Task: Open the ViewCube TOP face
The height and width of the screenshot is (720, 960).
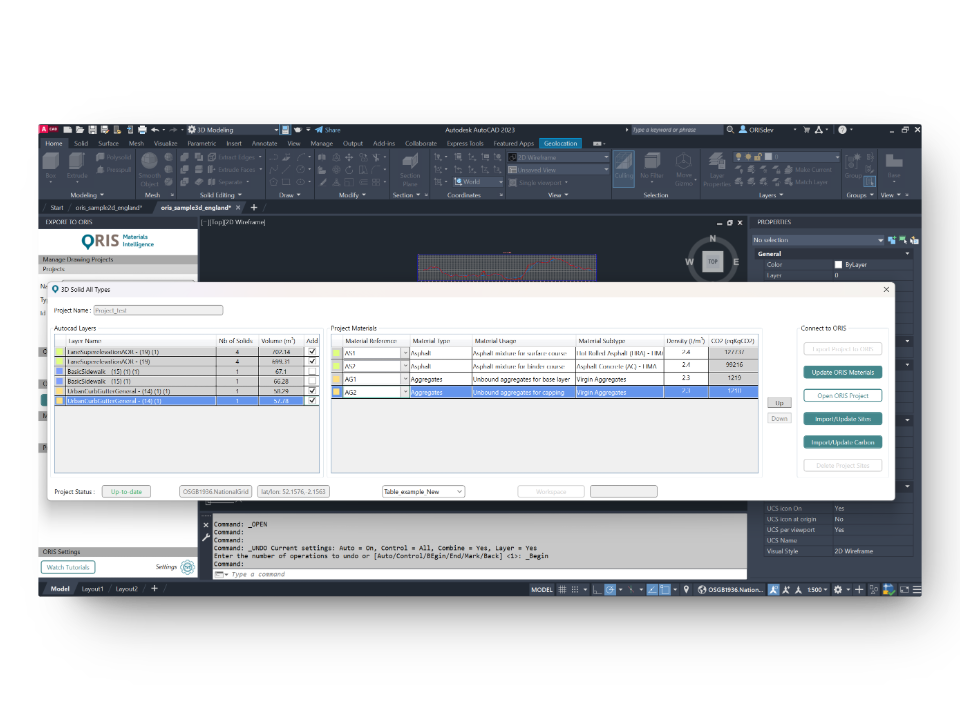Action: click(713, 262)
